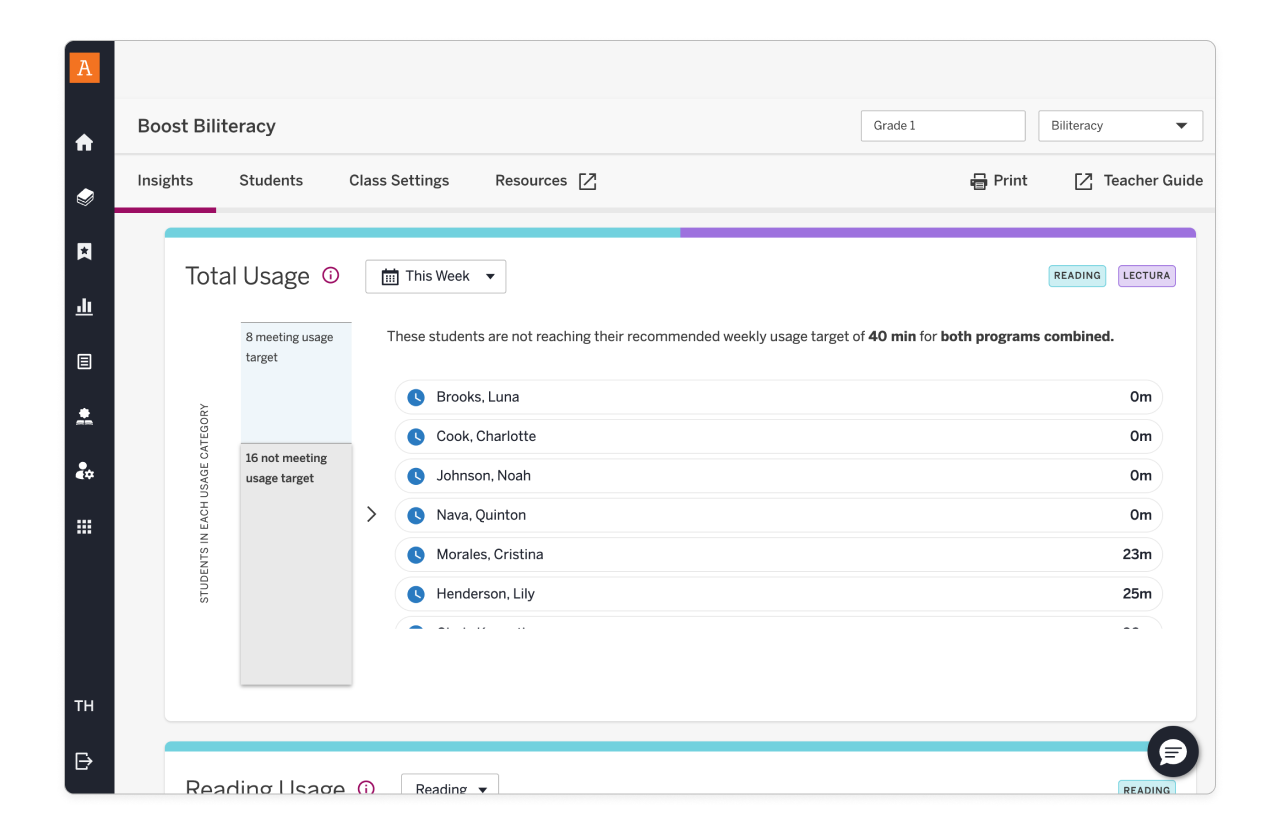Open the document list sidebar icon
Image resolution: width=1280 pixels, height=836 pixels.
tap(84, 362)
